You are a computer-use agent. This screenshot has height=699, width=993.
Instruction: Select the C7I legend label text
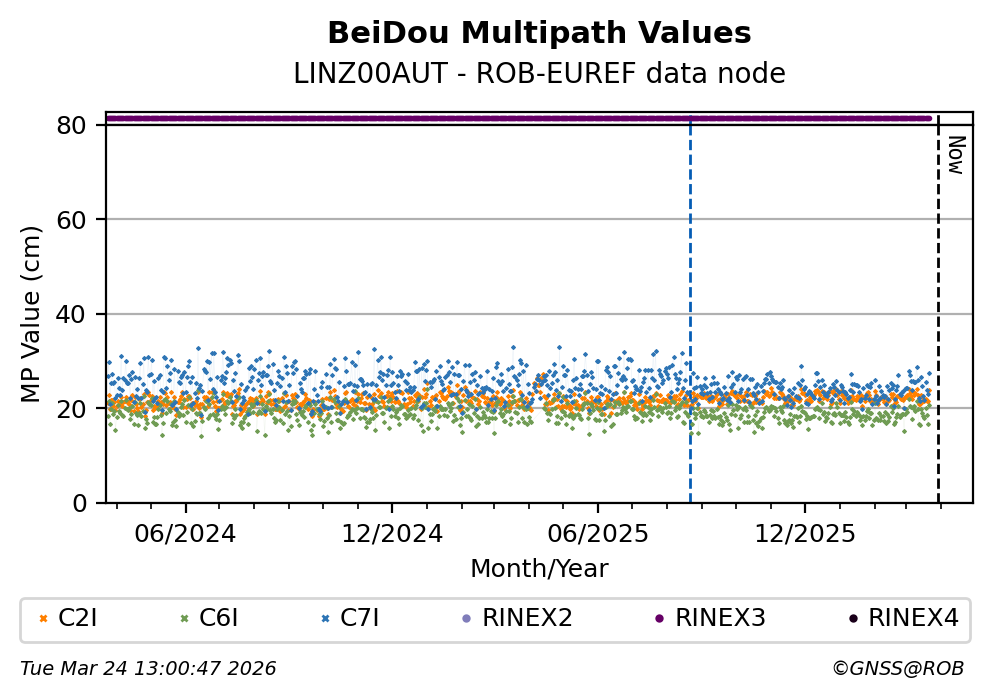point(360,619)
